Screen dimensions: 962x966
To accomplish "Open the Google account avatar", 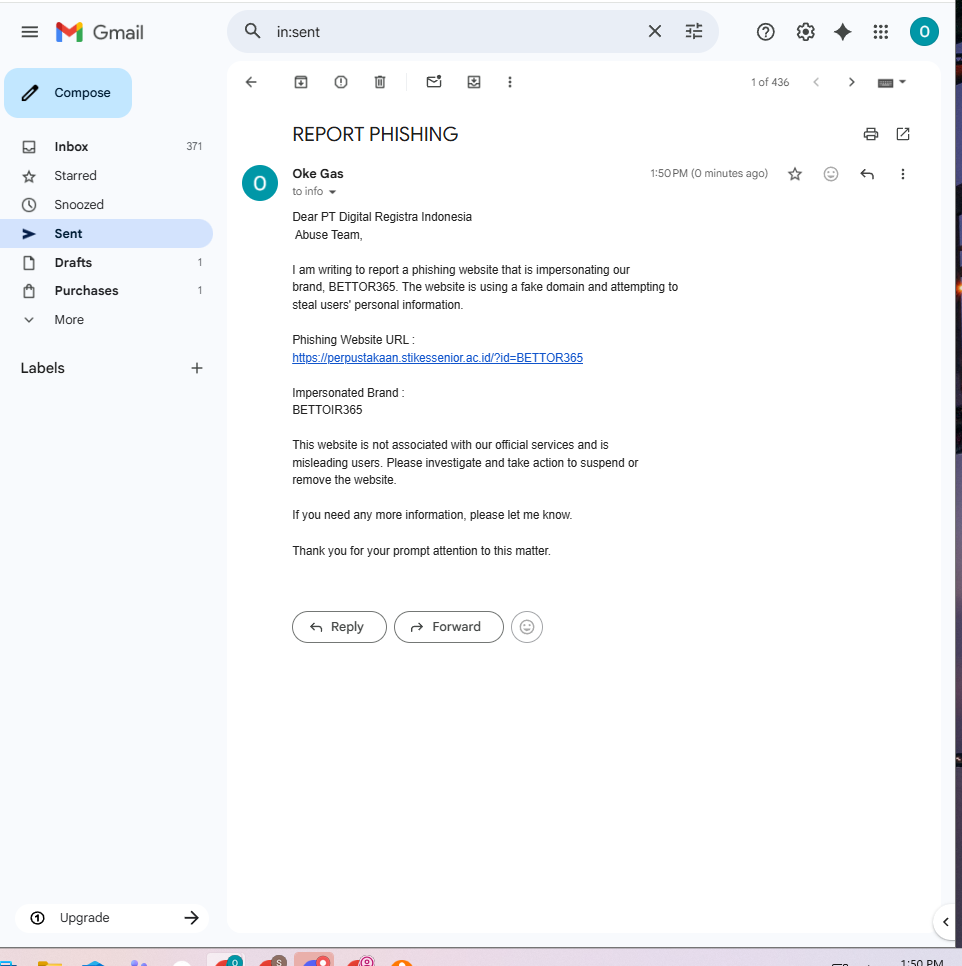I will [924, 31].
